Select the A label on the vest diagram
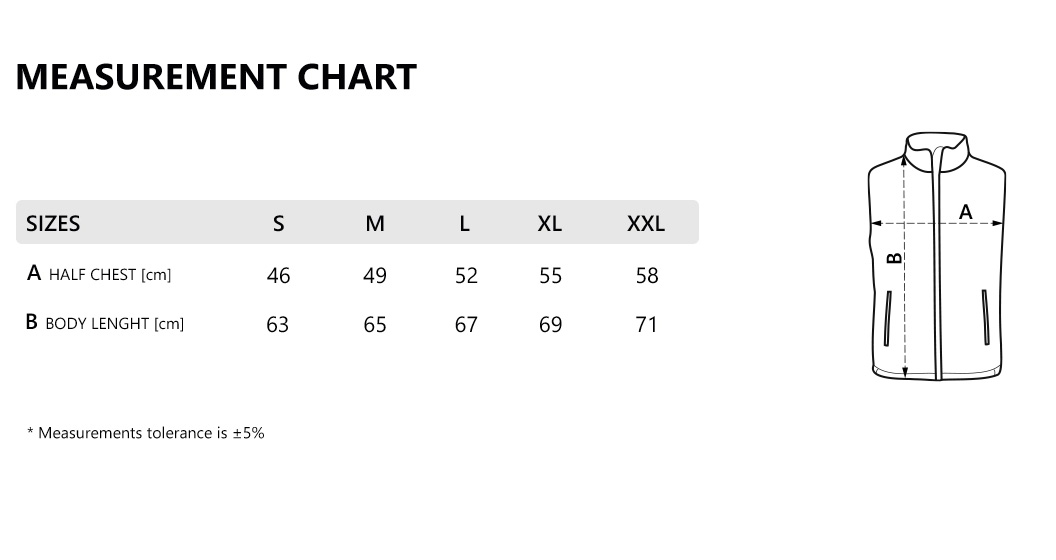Image resolution: width=1056 pixels, height=560 pixels. coord(966,212)
